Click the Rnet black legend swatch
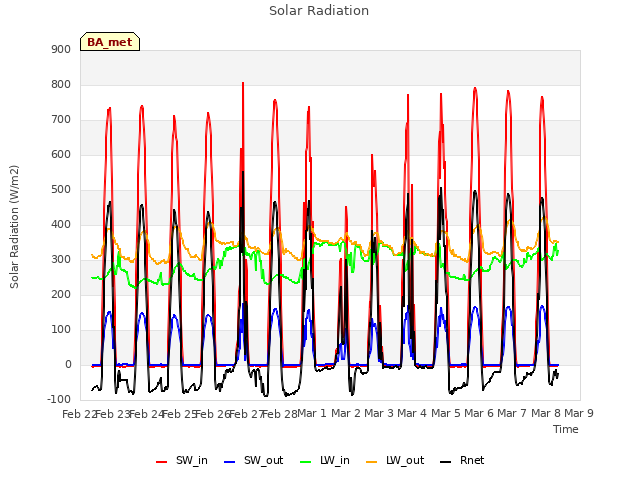Viewport: 640px width, 480px height. pos(446,462)
